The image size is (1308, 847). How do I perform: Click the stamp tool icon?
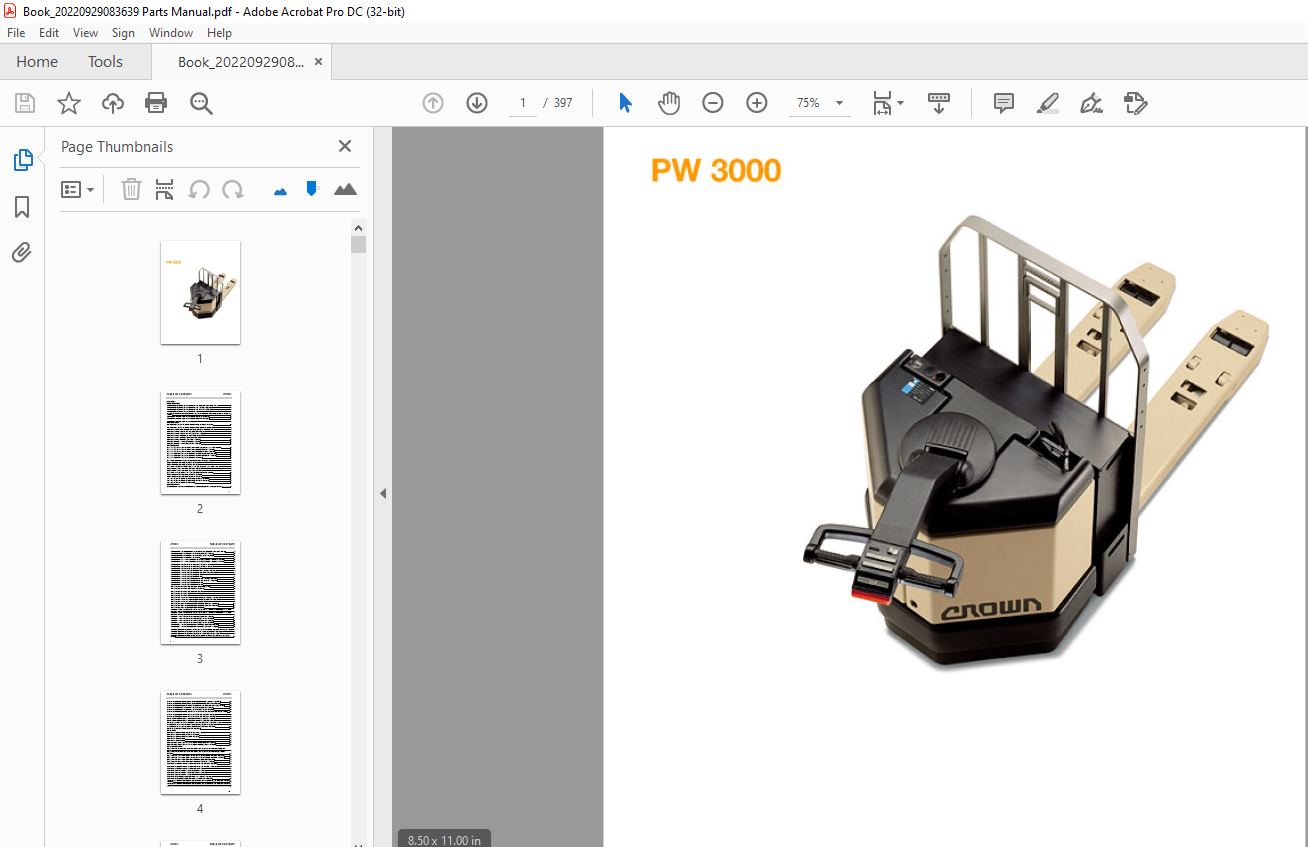pos(1136,103)
